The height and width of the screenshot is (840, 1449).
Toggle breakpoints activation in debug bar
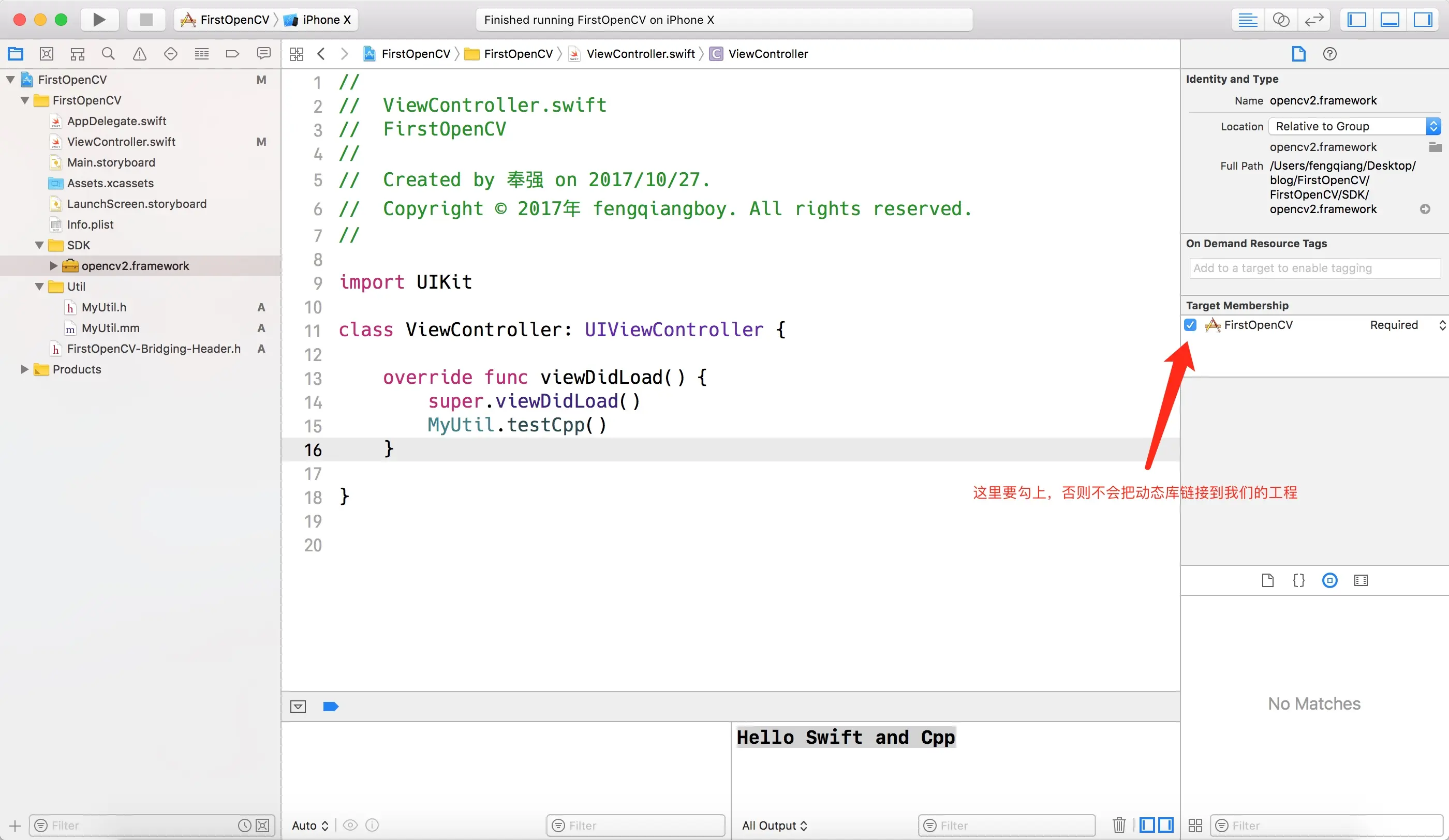(331, 706)
